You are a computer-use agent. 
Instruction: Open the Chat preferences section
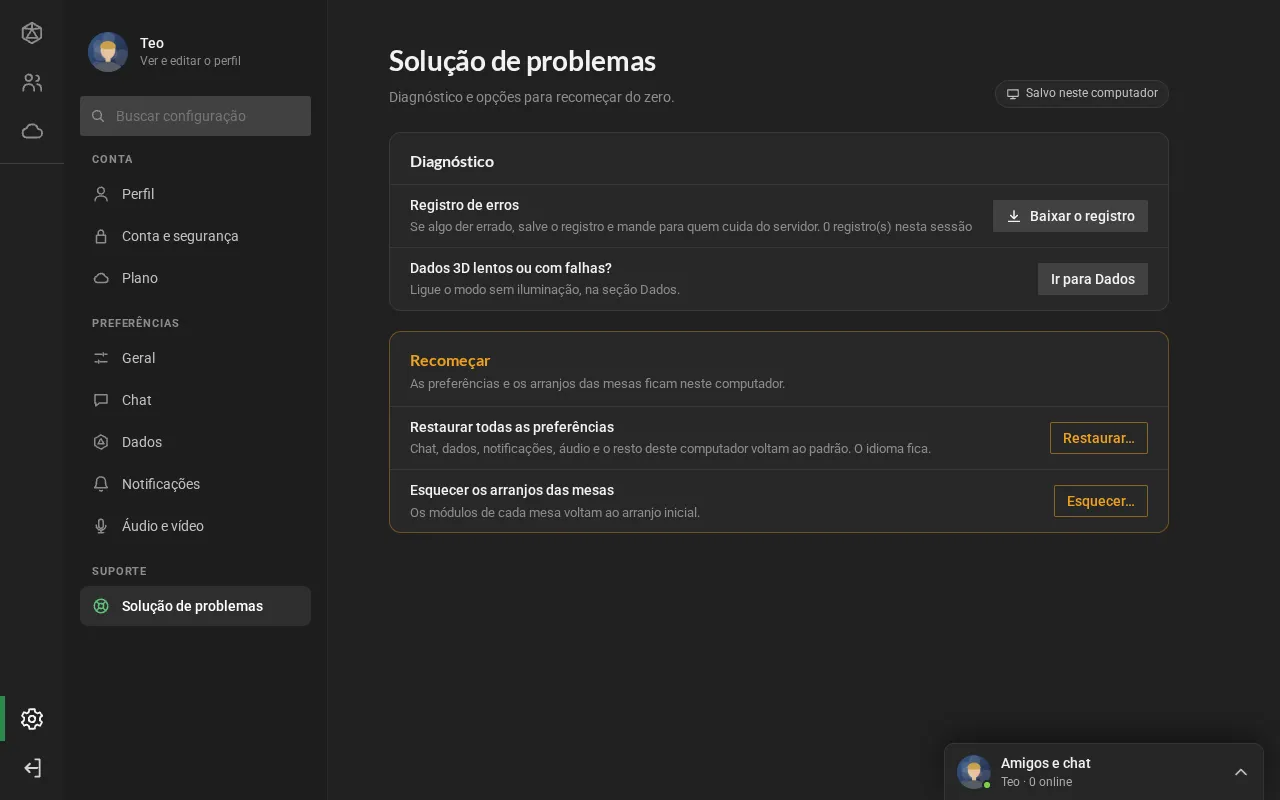(x=195, y=400)
